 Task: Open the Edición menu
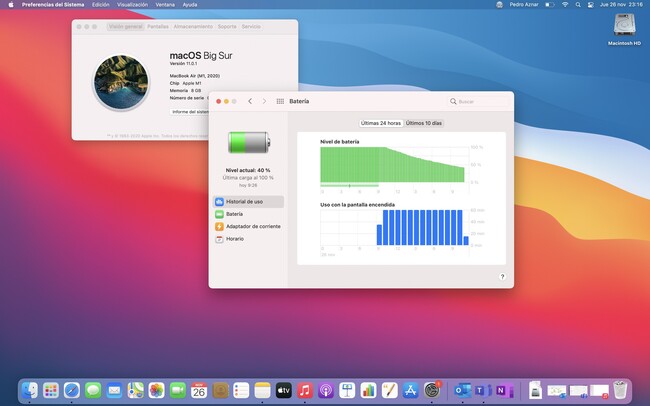(101, 5)
